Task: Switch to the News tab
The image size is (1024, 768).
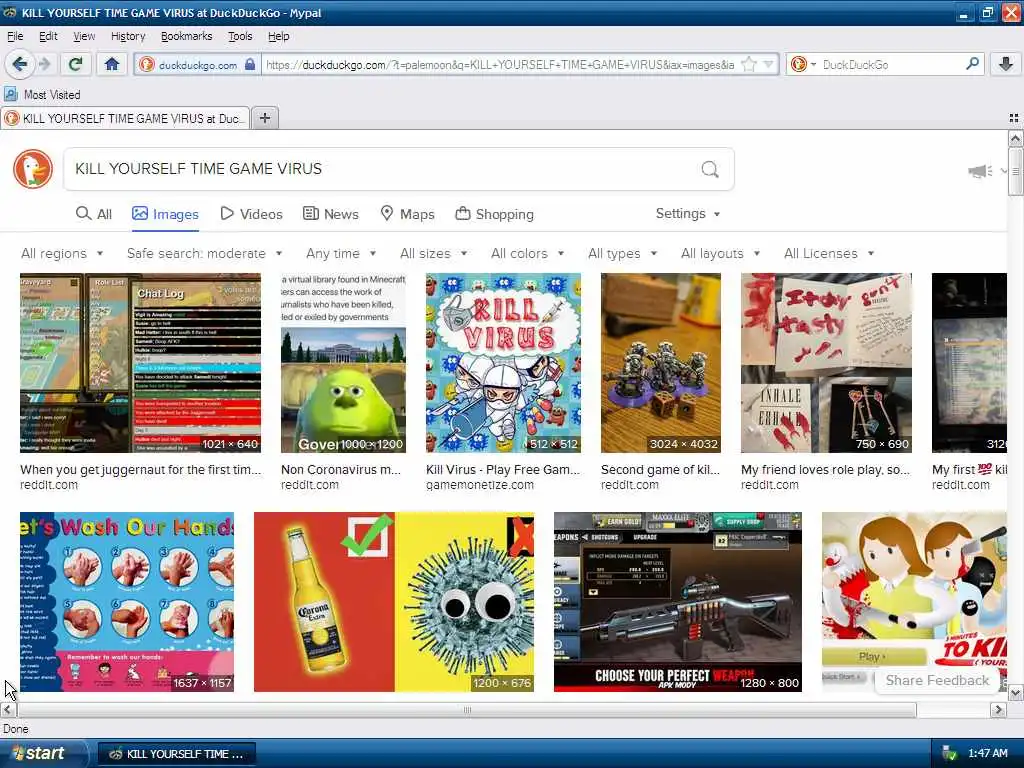Action: (x=330, y=214)
